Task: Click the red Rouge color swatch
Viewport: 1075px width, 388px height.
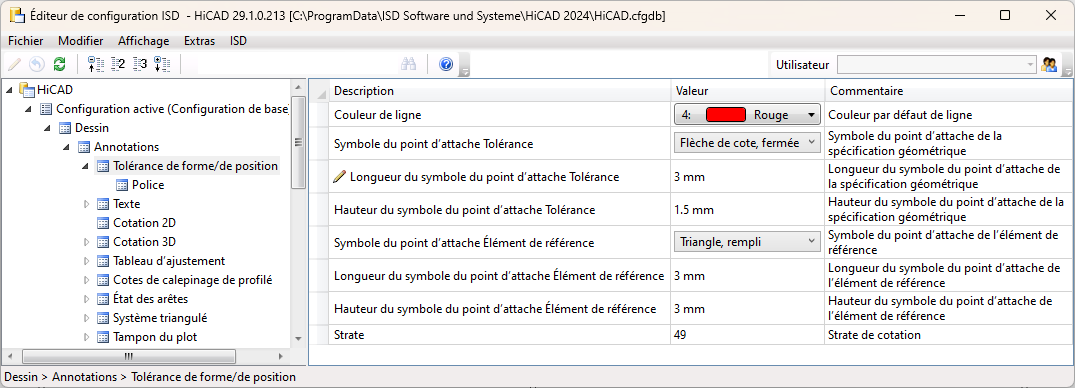Action: (725, 115)
